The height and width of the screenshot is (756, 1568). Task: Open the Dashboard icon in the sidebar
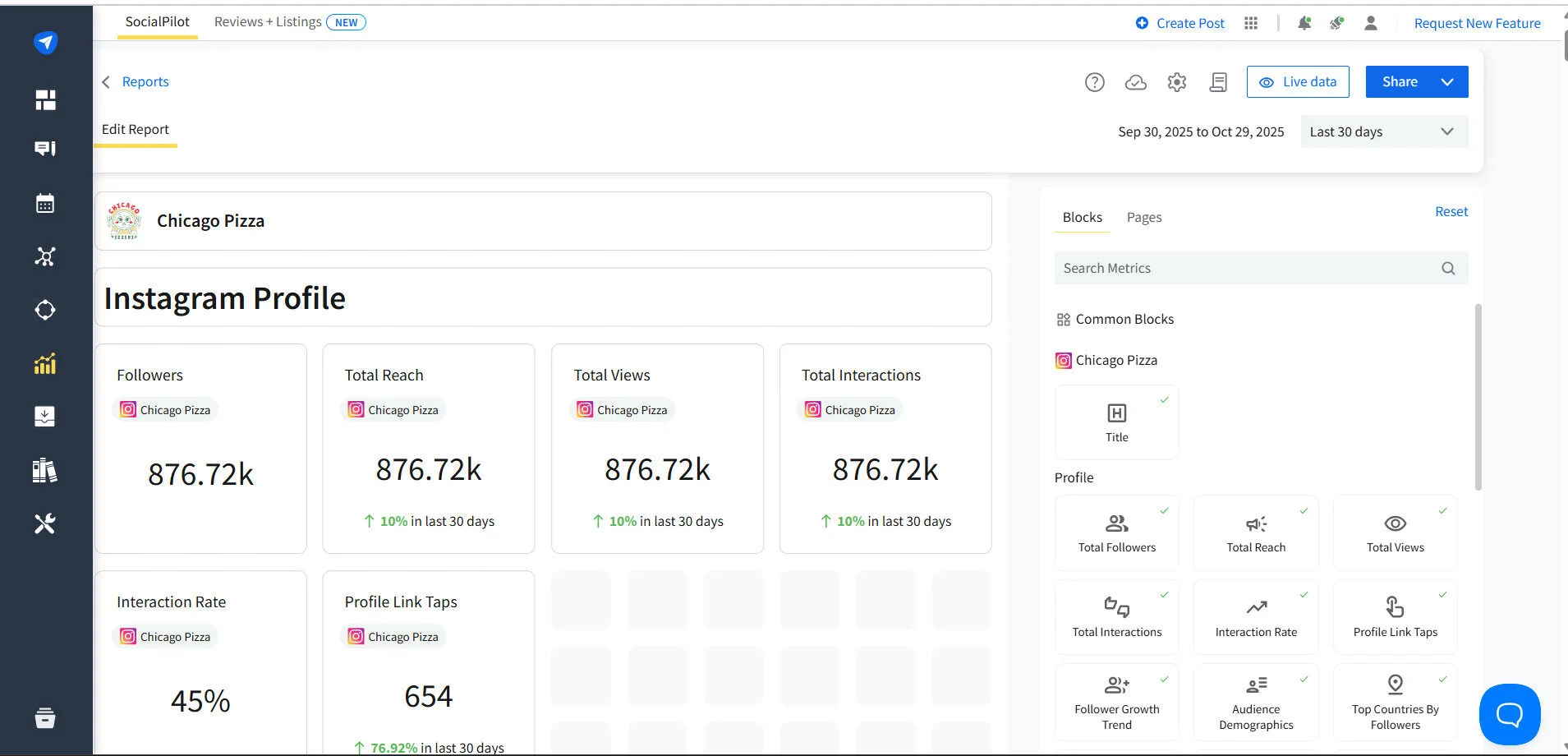45,99
